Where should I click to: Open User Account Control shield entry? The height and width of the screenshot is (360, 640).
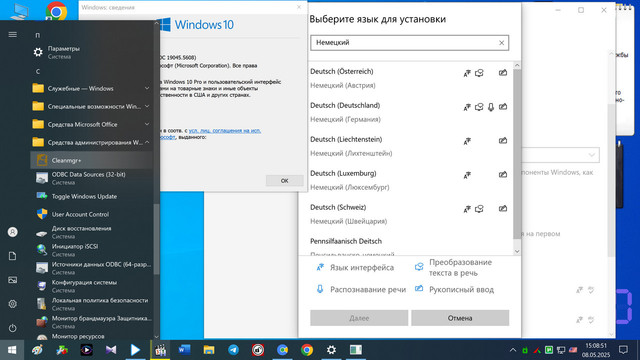92,214
